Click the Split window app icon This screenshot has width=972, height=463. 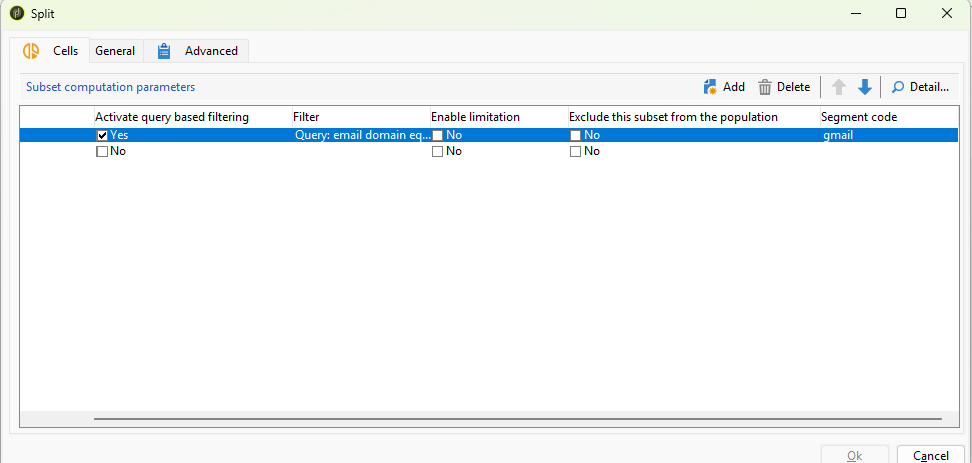click(x=17, y=13)
